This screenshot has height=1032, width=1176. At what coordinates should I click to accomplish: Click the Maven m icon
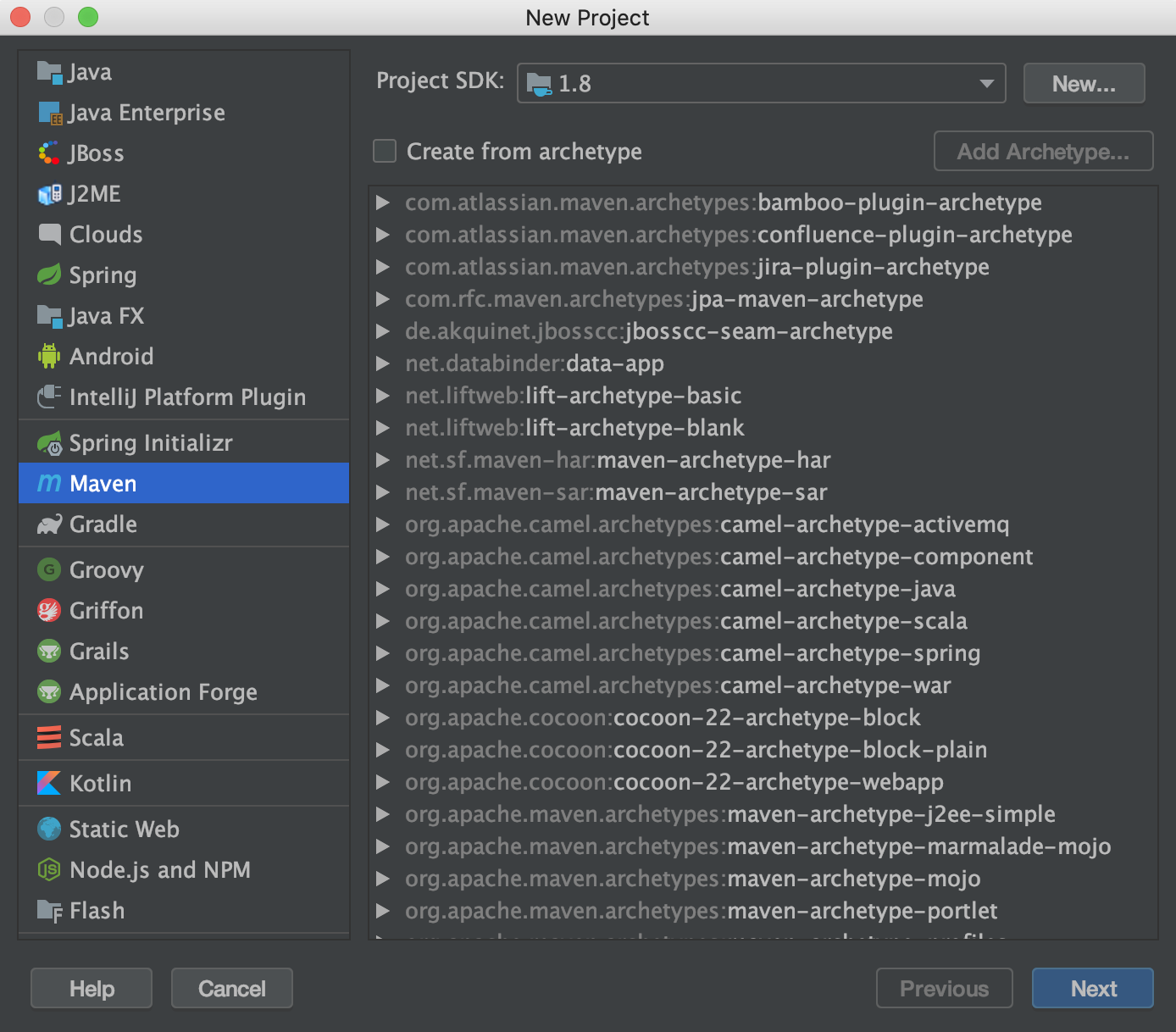point(49,484)
